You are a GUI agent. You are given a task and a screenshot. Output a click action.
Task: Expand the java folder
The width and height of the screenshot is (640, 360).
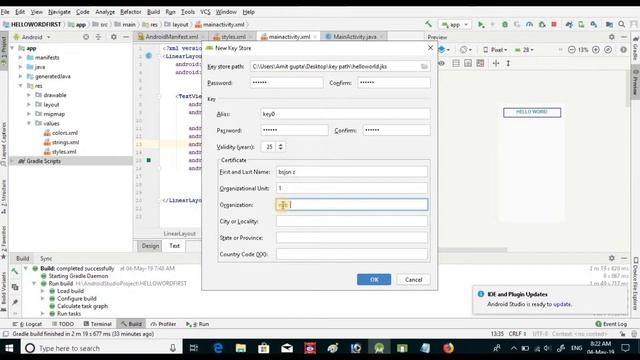coord(20,67)
